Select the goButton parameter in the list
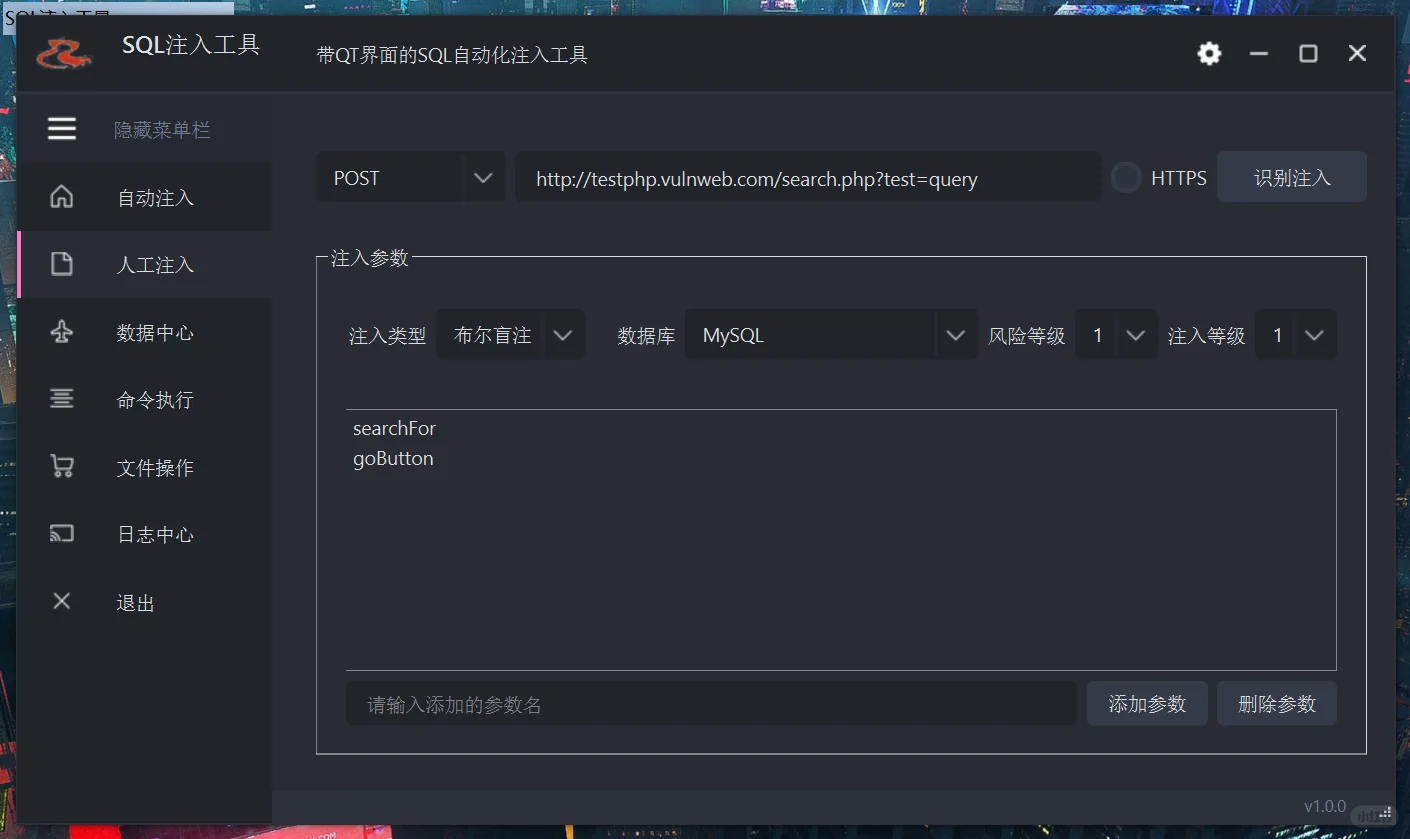The width and height of the screenshot is (1410, 839). pos(393,458)
